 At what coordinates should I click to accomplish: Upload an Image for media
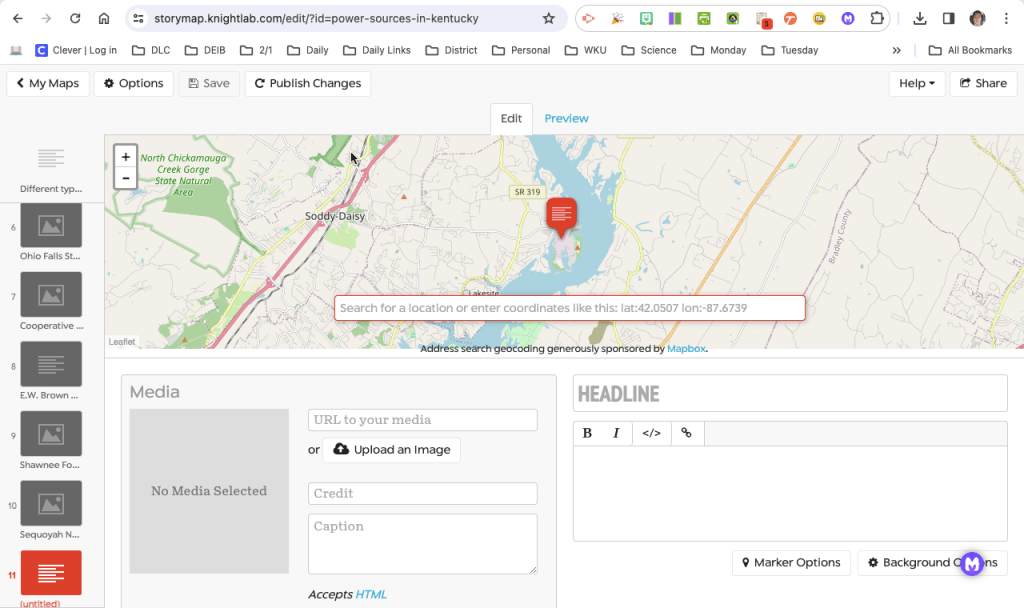pos(391,450)
